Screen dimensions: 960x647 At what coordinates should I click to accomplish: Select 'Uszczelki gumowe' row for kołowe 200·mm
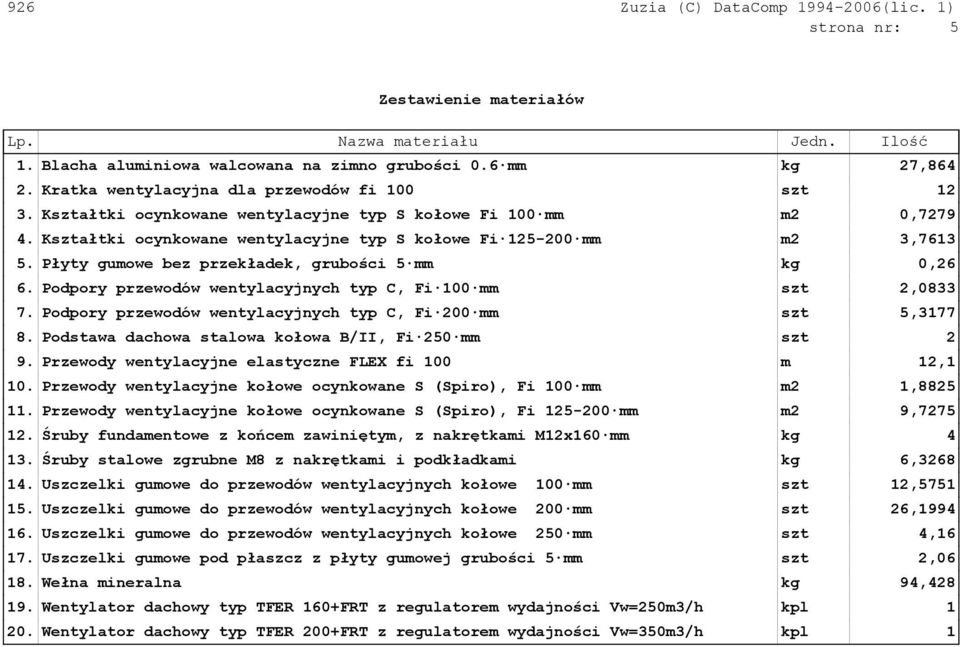(481, 509)
